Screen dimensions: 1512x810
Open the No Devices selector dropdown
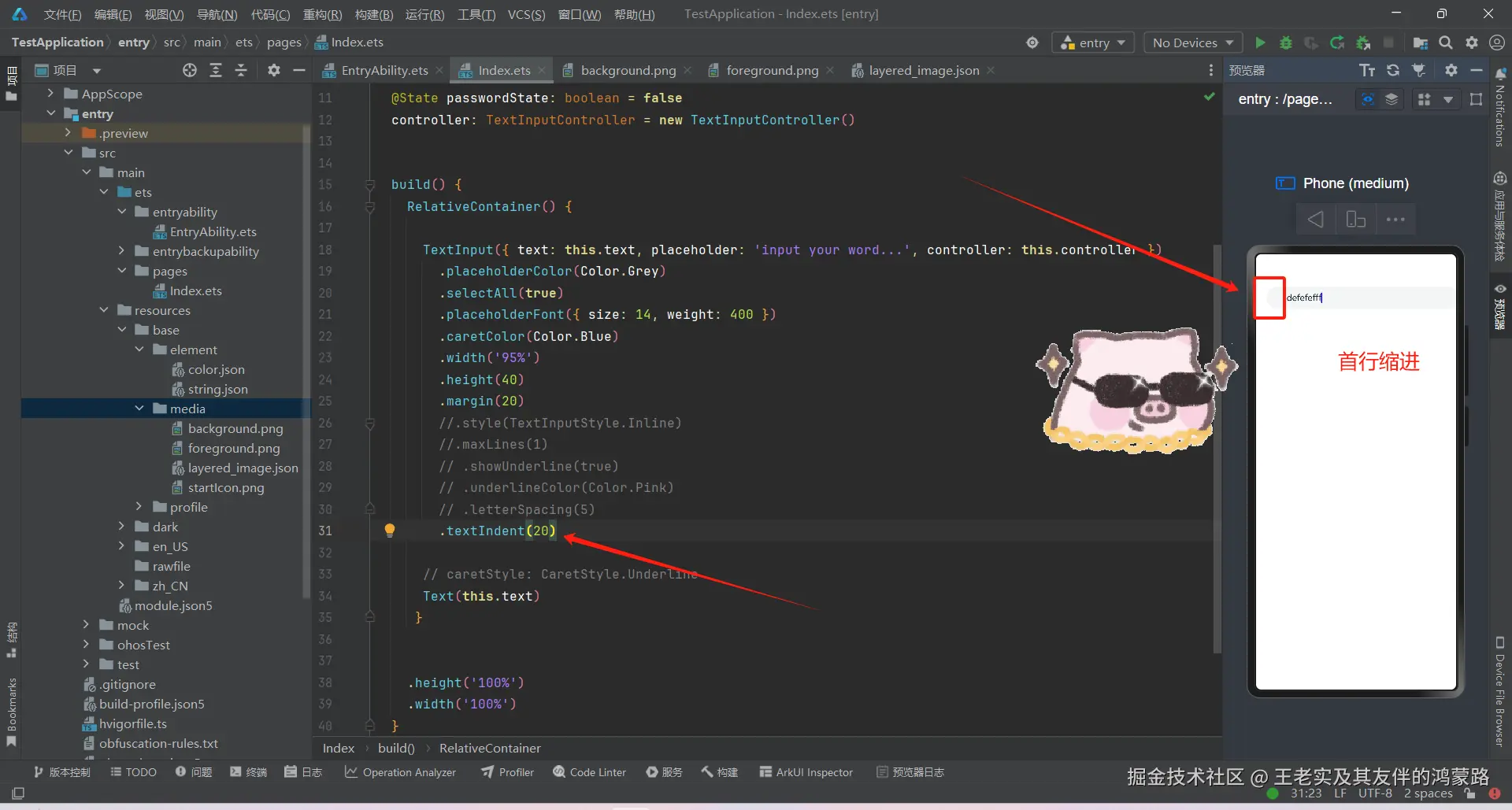(1192, 43)
